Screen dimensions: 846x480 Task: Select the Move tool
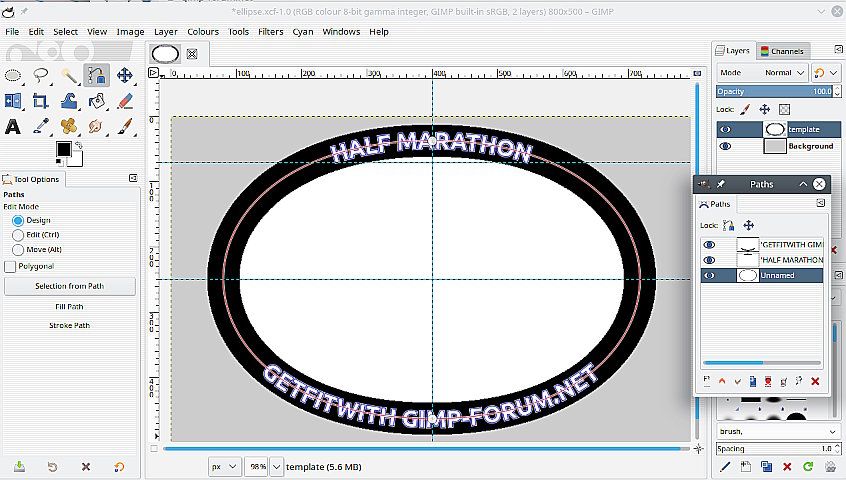click(x=125, y=76)
